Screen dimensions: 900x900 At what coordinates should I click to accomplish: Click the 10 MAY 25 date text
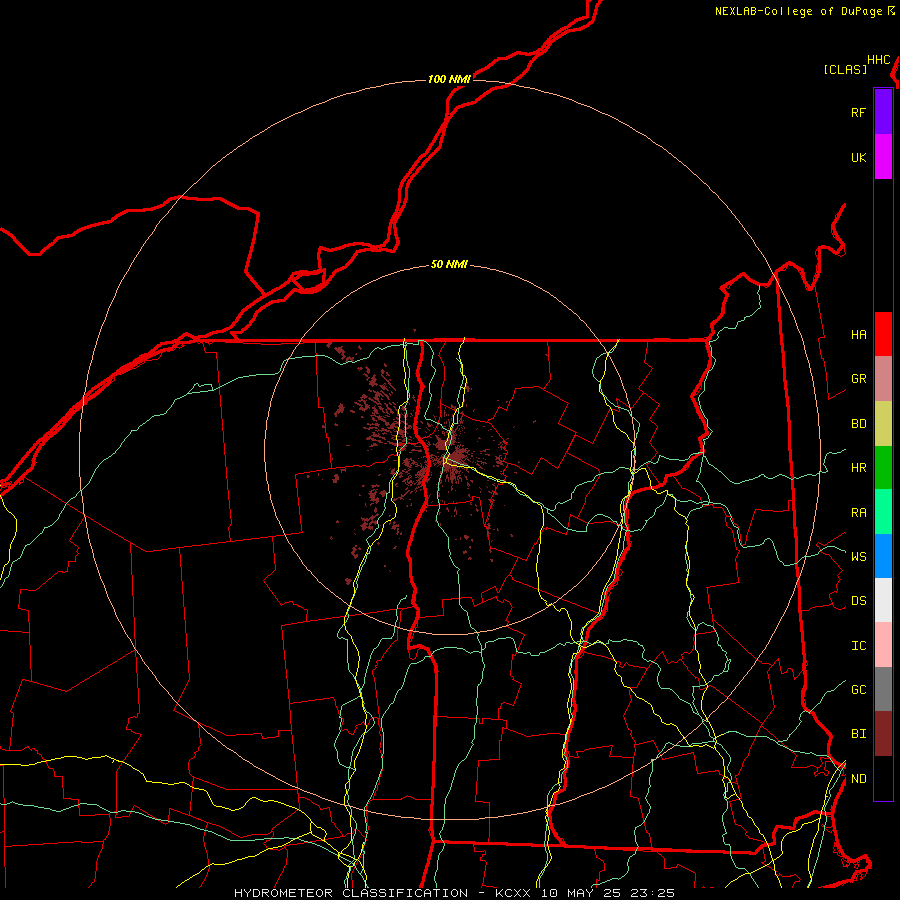click(x=577, y=893)
